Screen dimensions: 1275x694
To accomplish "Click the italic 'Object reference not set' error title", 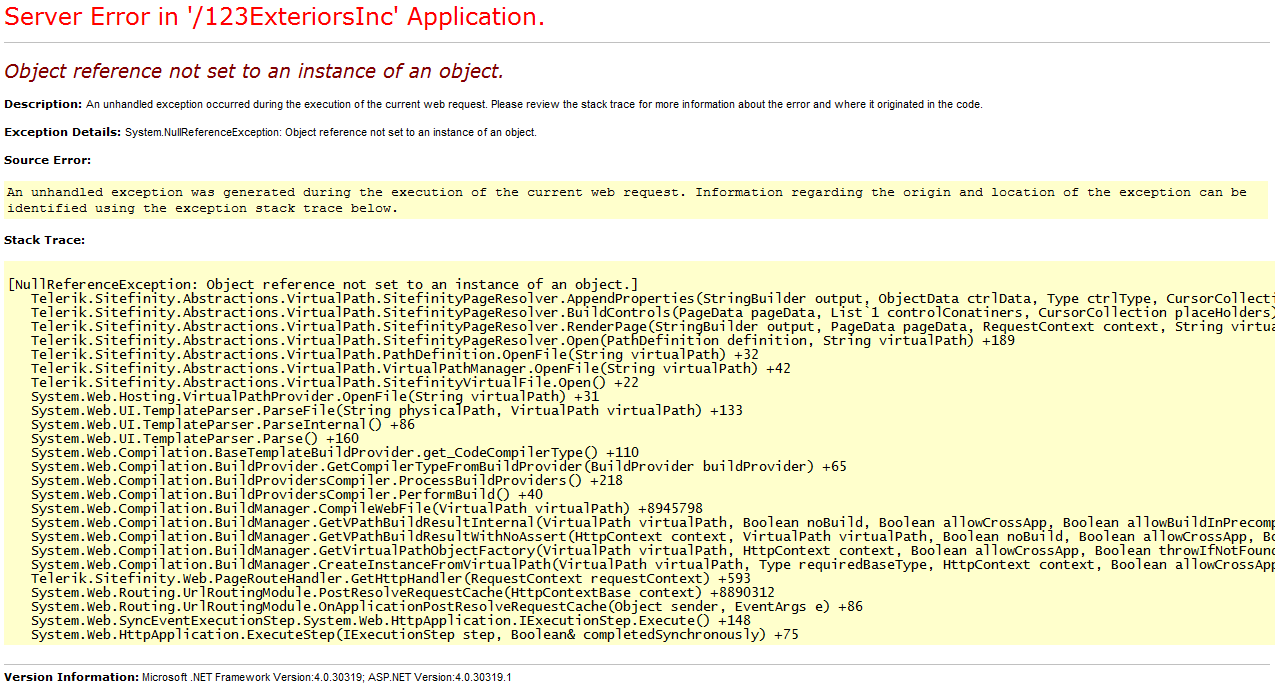I will (x=254, y=71).
